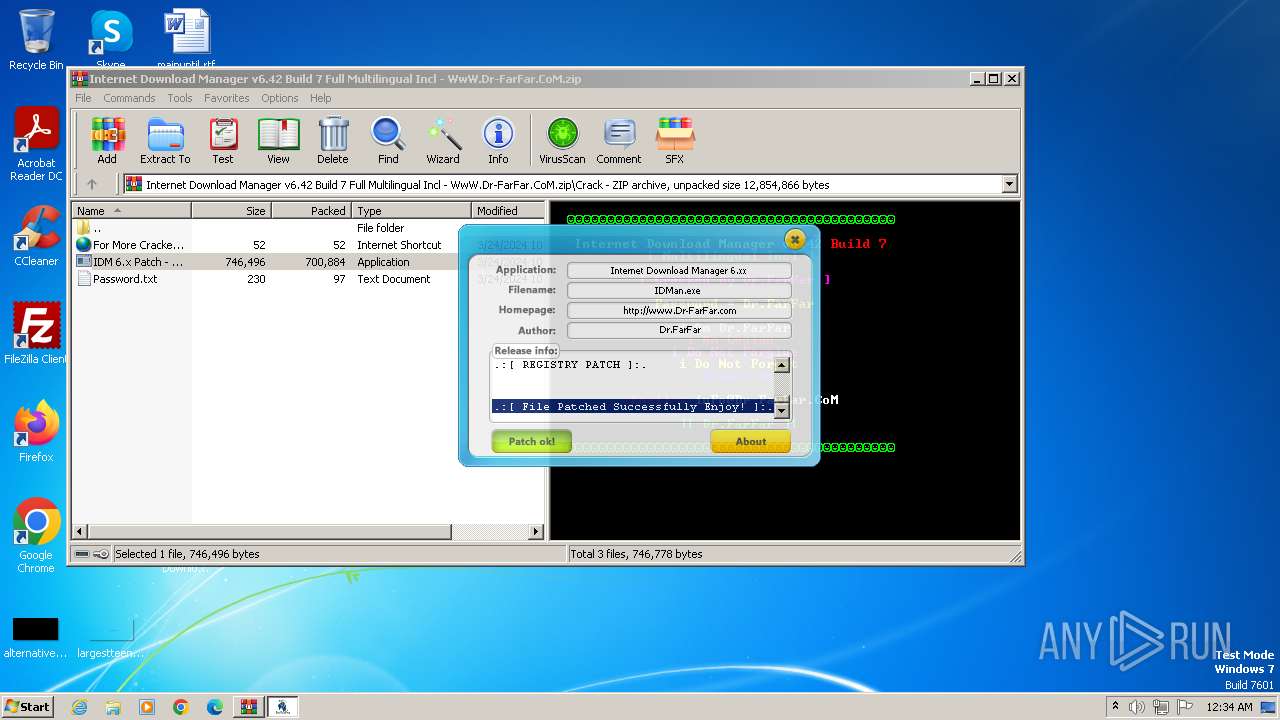This screenshot has width=1280, height=720.
Task: Open Firefox desktop shortcut
Action: coord(36,432)
